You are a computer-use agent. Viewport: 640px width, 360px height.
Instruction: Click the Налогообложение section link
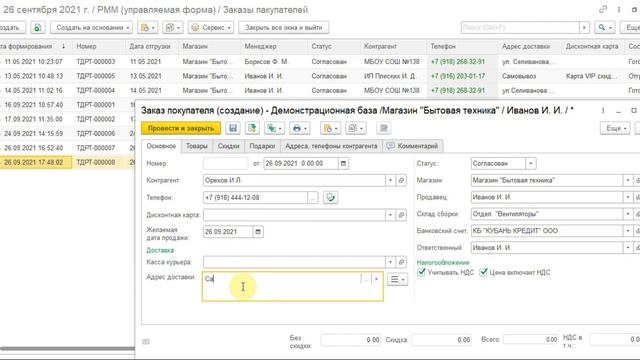443,262
